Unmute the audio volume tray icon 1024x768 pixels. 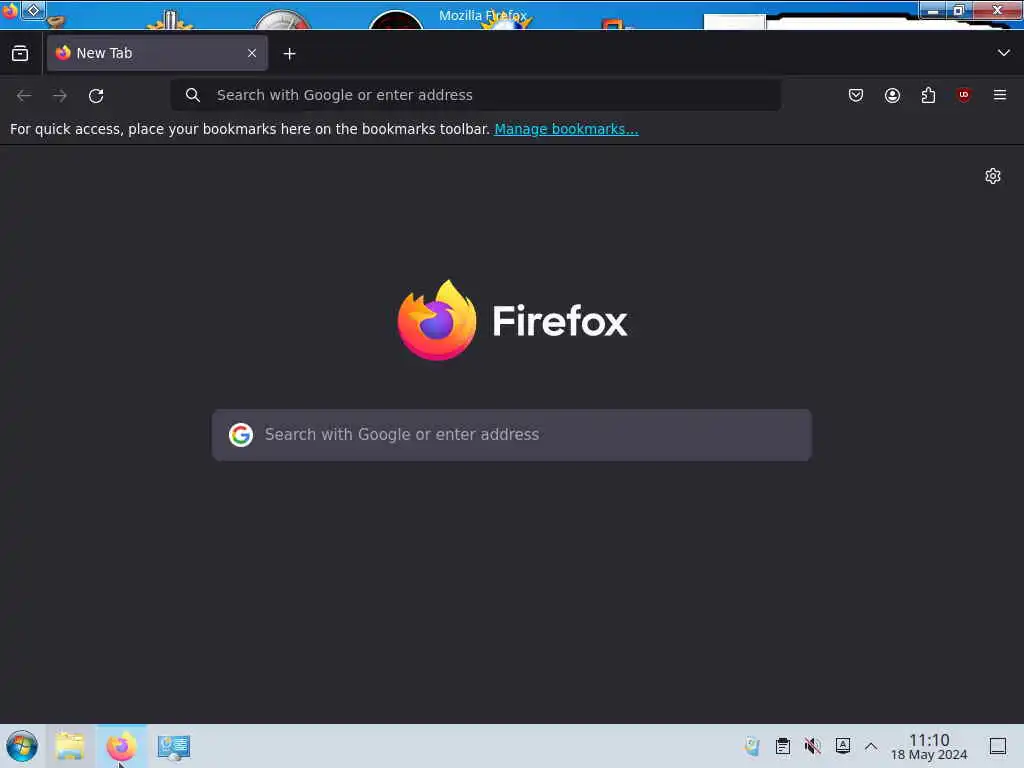click(x=812, y=746)
